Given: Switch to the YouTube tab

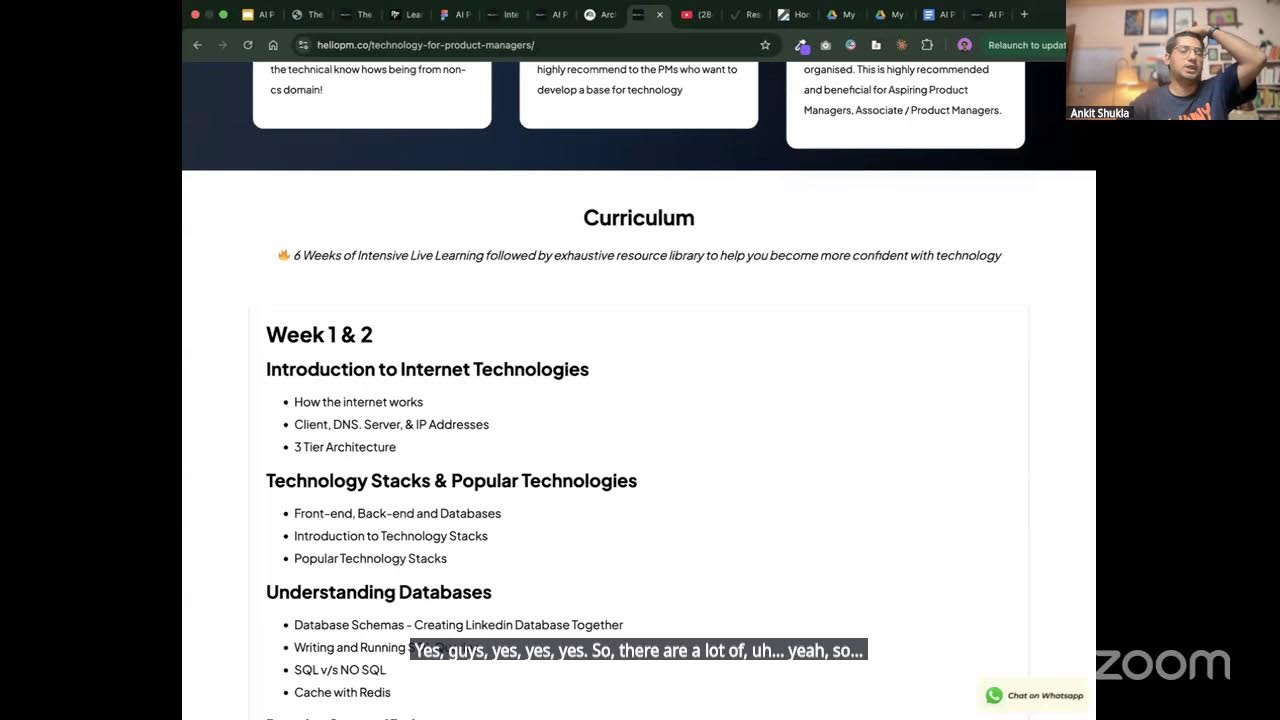Looking at the screenshot, I should (x=696, y=14).
